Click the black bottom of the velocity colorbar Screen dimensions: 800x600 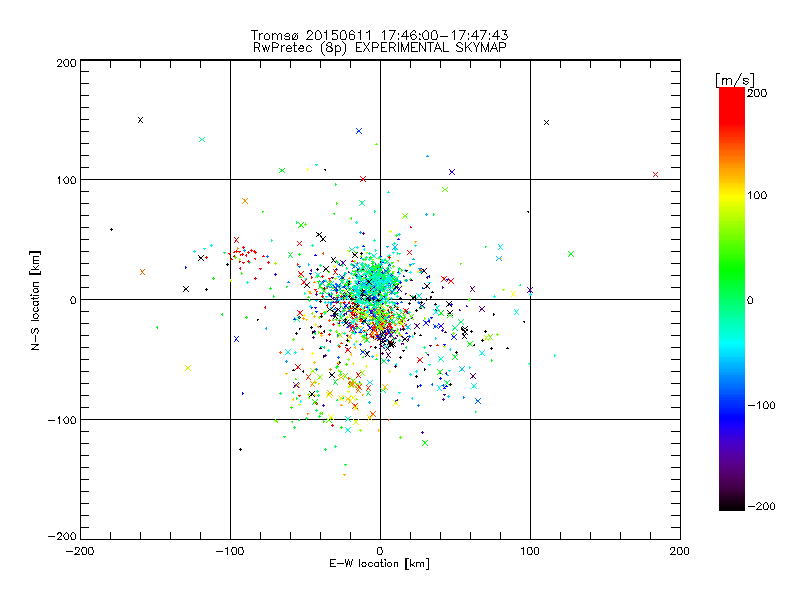pyautogui.click(x=732, y=504)
